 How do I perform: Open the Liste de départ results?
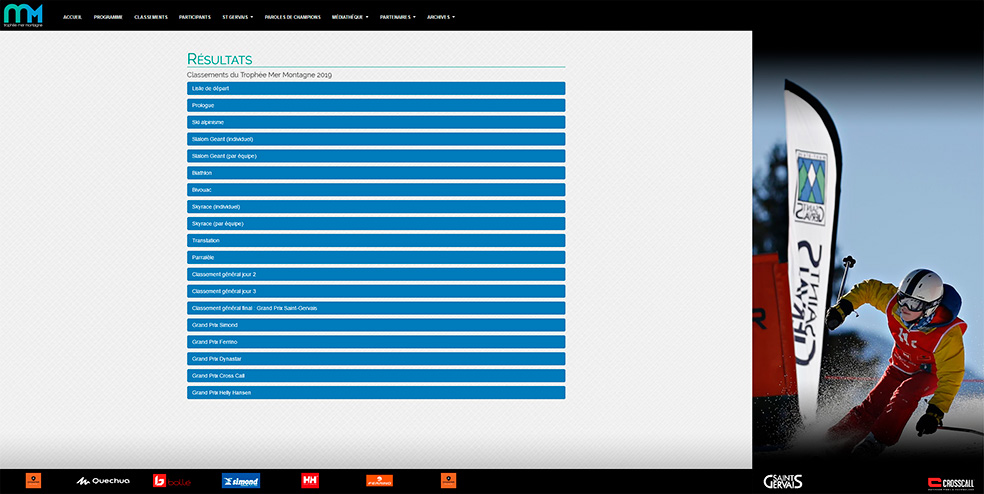click(375, 88)
